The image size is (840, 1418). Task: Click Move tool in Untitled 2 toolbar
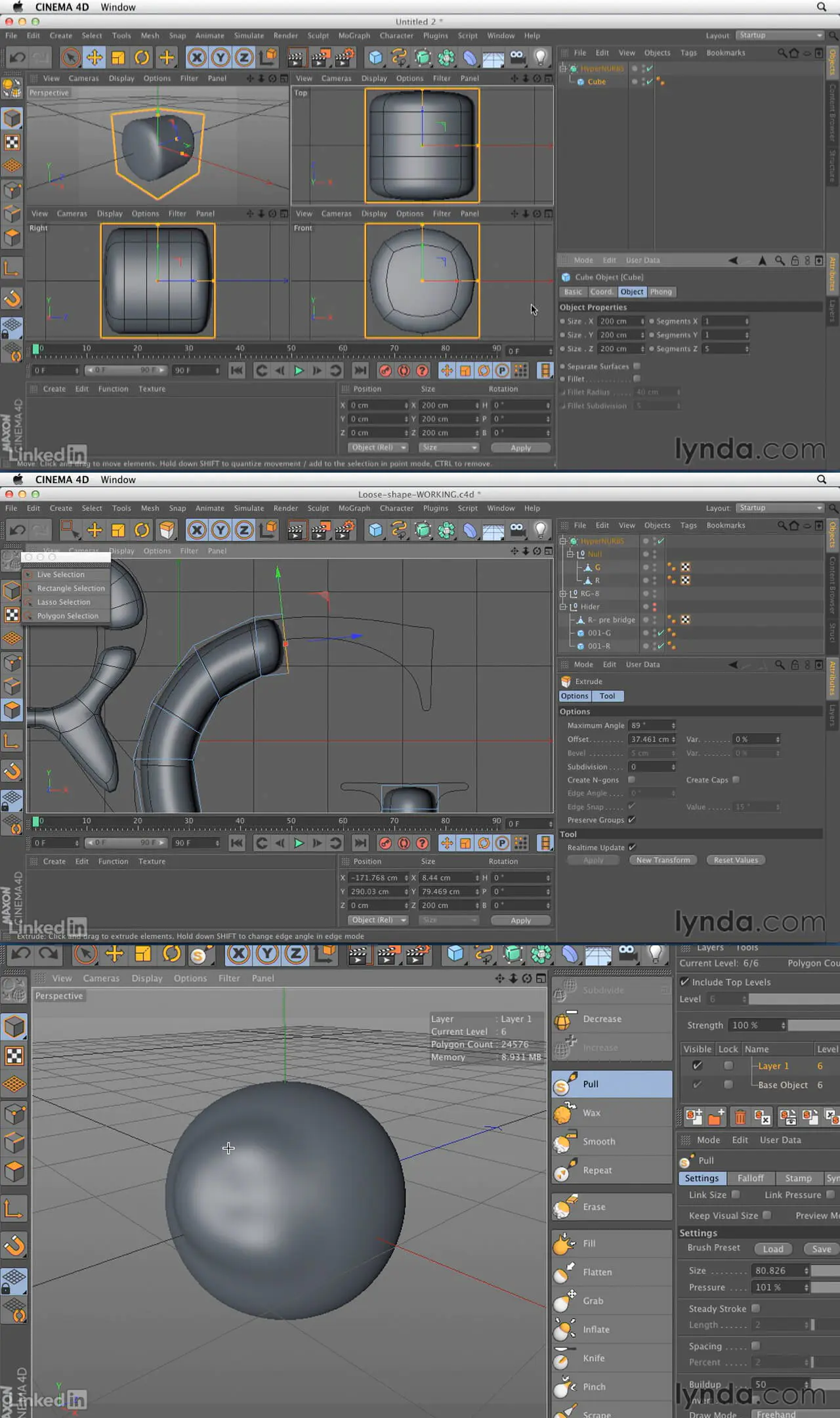pyautogui.click(x=94, y=58)
